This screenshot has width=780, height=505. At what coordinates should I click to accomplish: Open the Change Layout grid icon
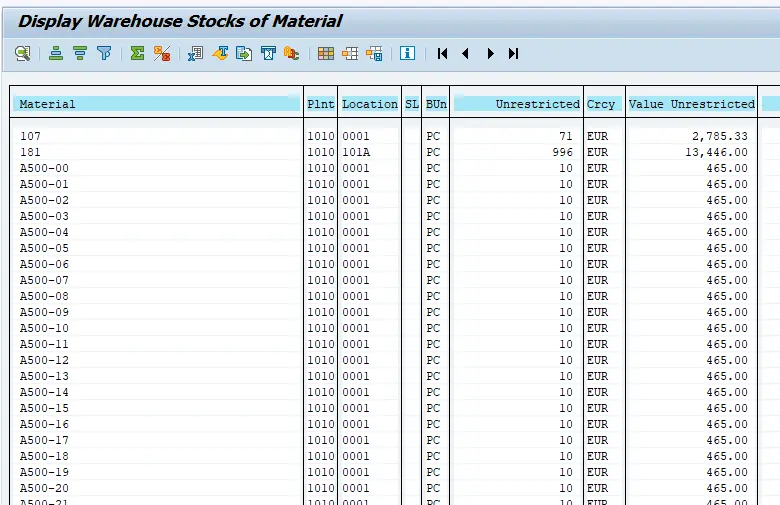tap(326, 54)
